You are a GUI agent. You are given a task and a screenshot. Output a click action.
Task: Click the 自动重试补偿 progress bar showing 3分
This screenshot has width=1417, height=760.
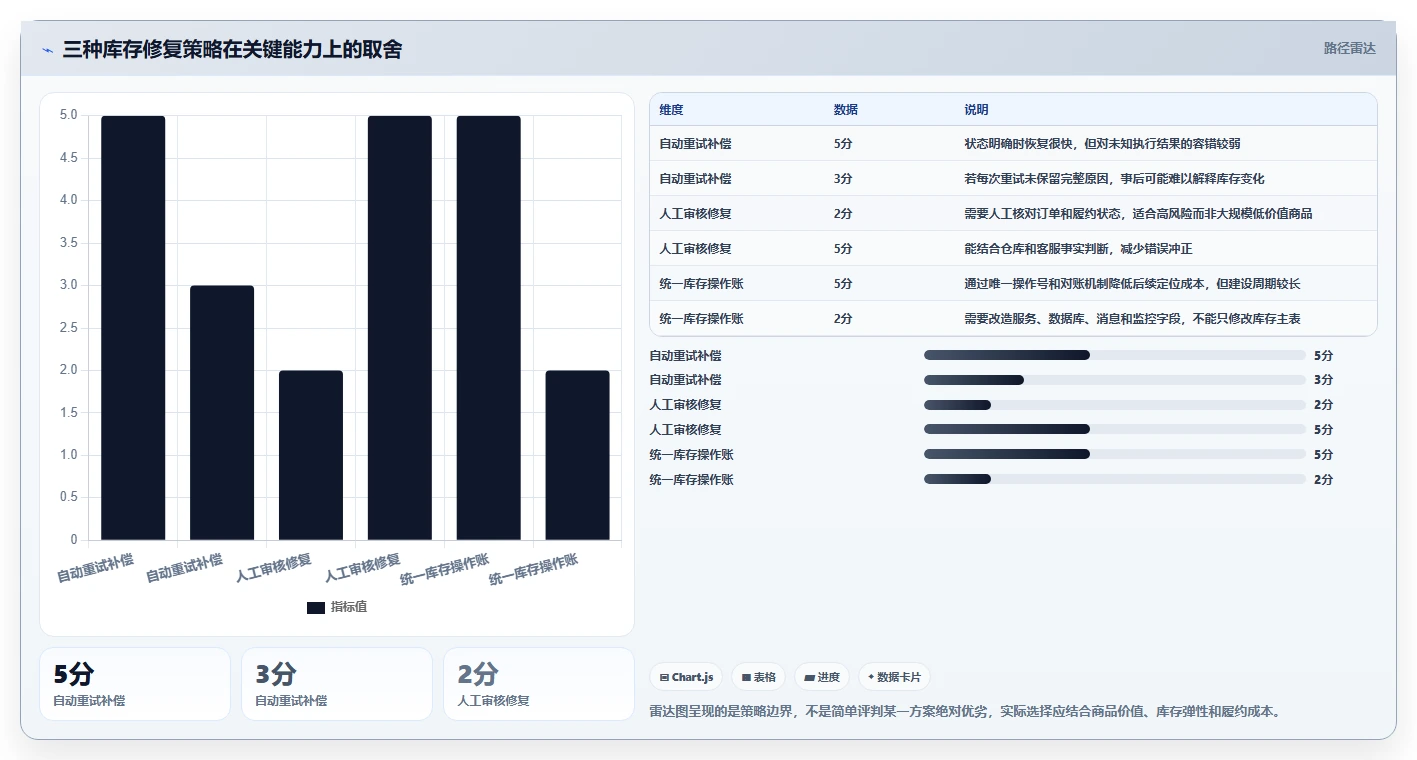1115,380
